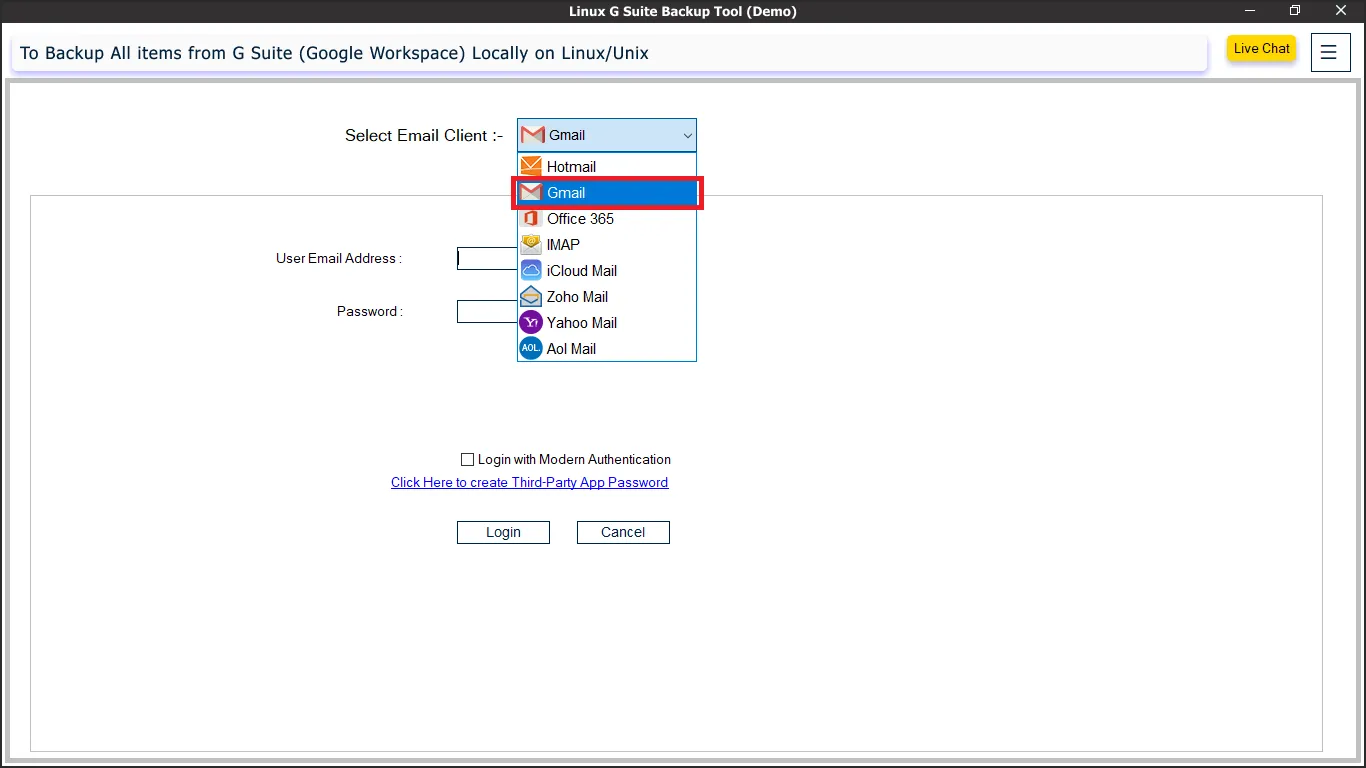1366x768 pixels.
Task: Click the 'Linux G Suite Backup Tool (Demo)' title
Action: tap(683, 12)
